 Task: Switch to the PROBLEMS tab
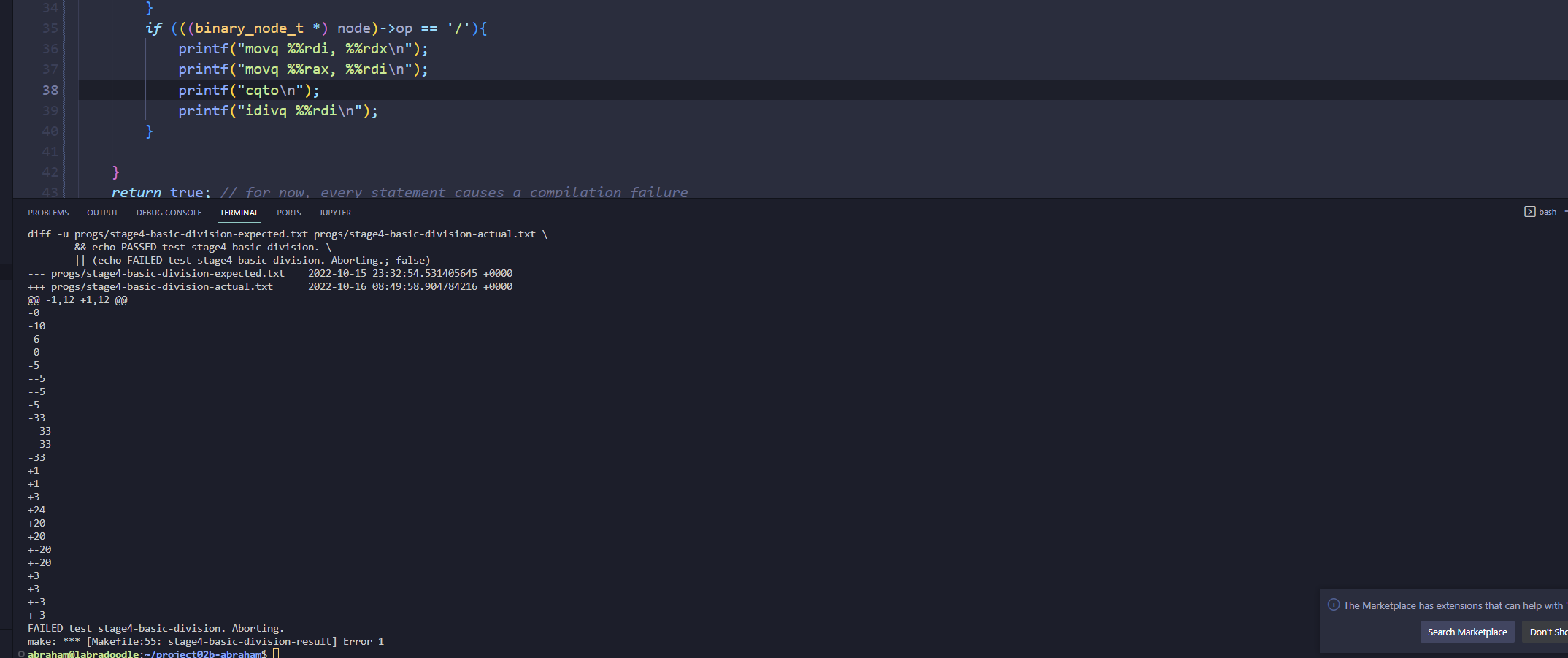pos(48,213)
